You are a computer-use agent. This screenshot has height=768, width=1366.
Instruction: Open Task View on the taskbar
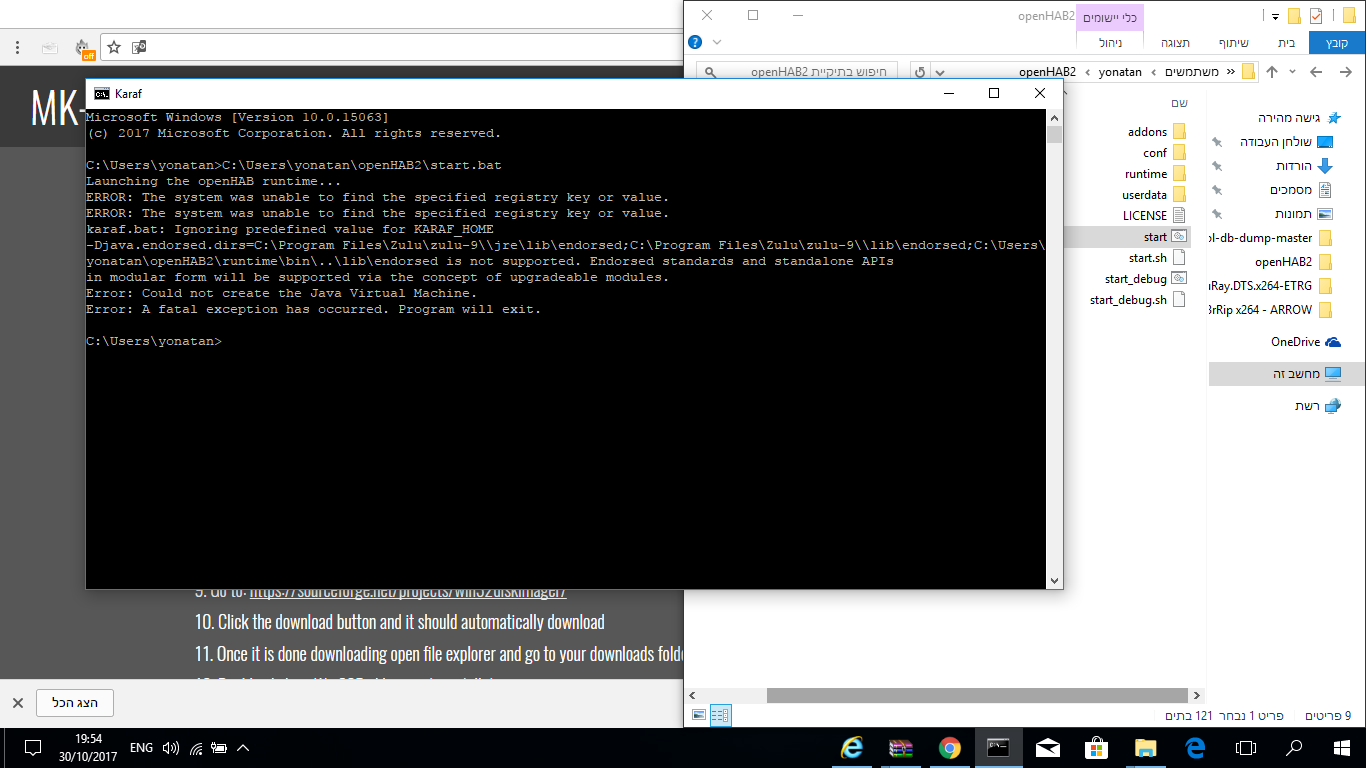(1245, 748)
